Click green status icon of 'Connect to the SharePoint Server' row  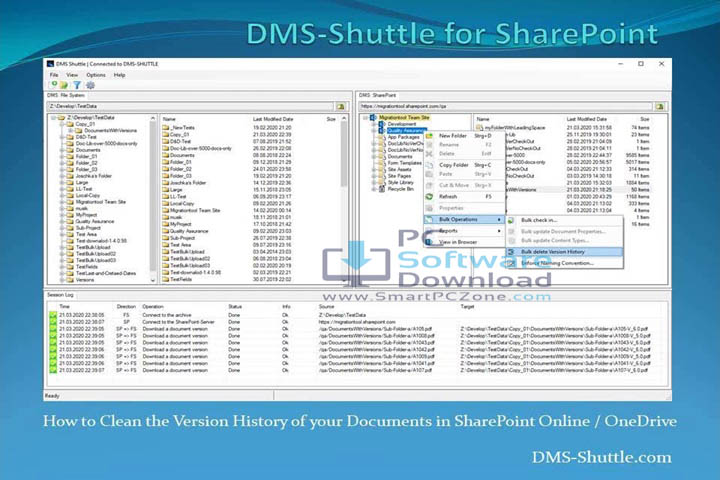53,322
